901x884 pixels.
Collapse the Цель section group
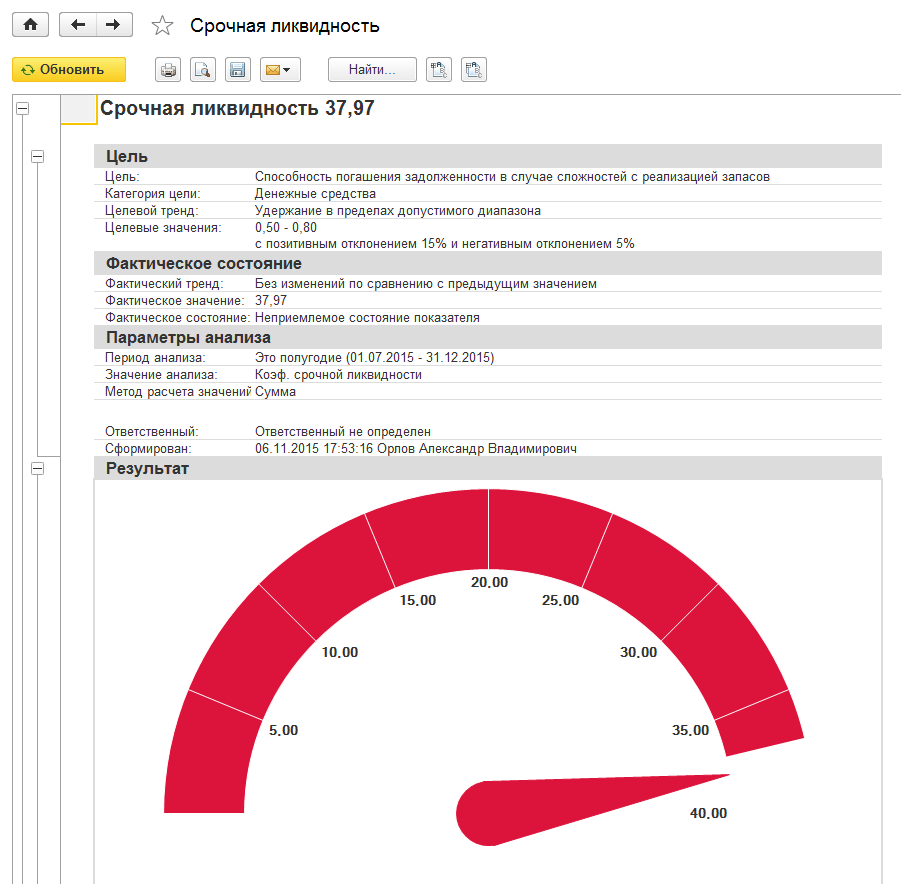(38, 156)
